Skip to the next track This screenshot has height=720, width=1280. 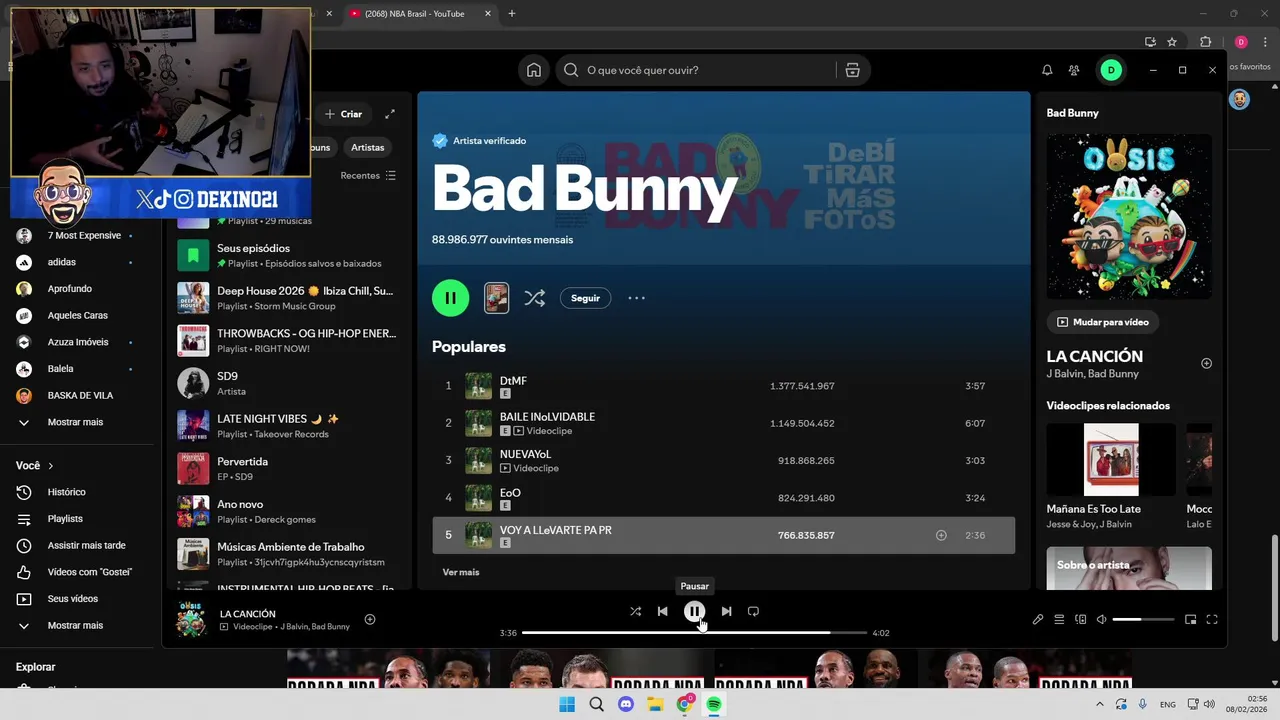coord(726,611)
